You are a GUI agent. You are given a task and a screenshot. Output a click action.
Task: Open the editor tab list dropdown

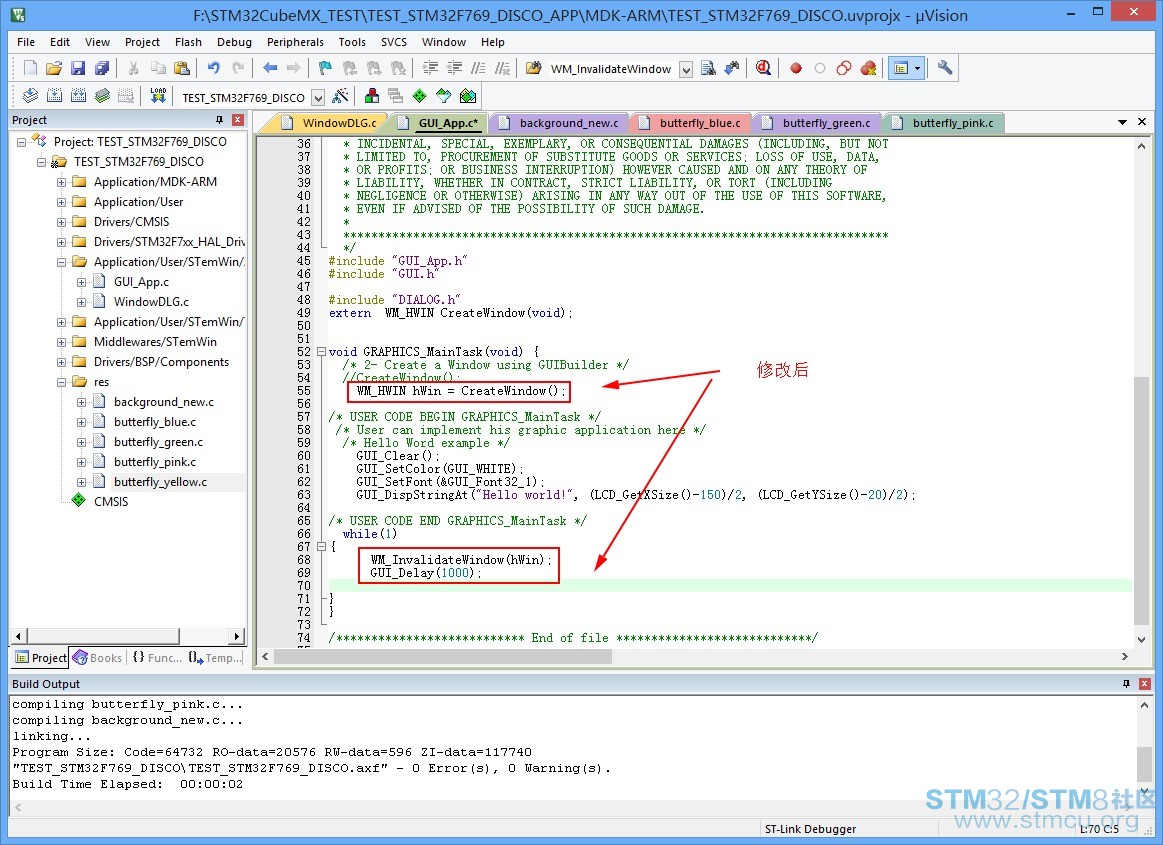click(1122, 122)
